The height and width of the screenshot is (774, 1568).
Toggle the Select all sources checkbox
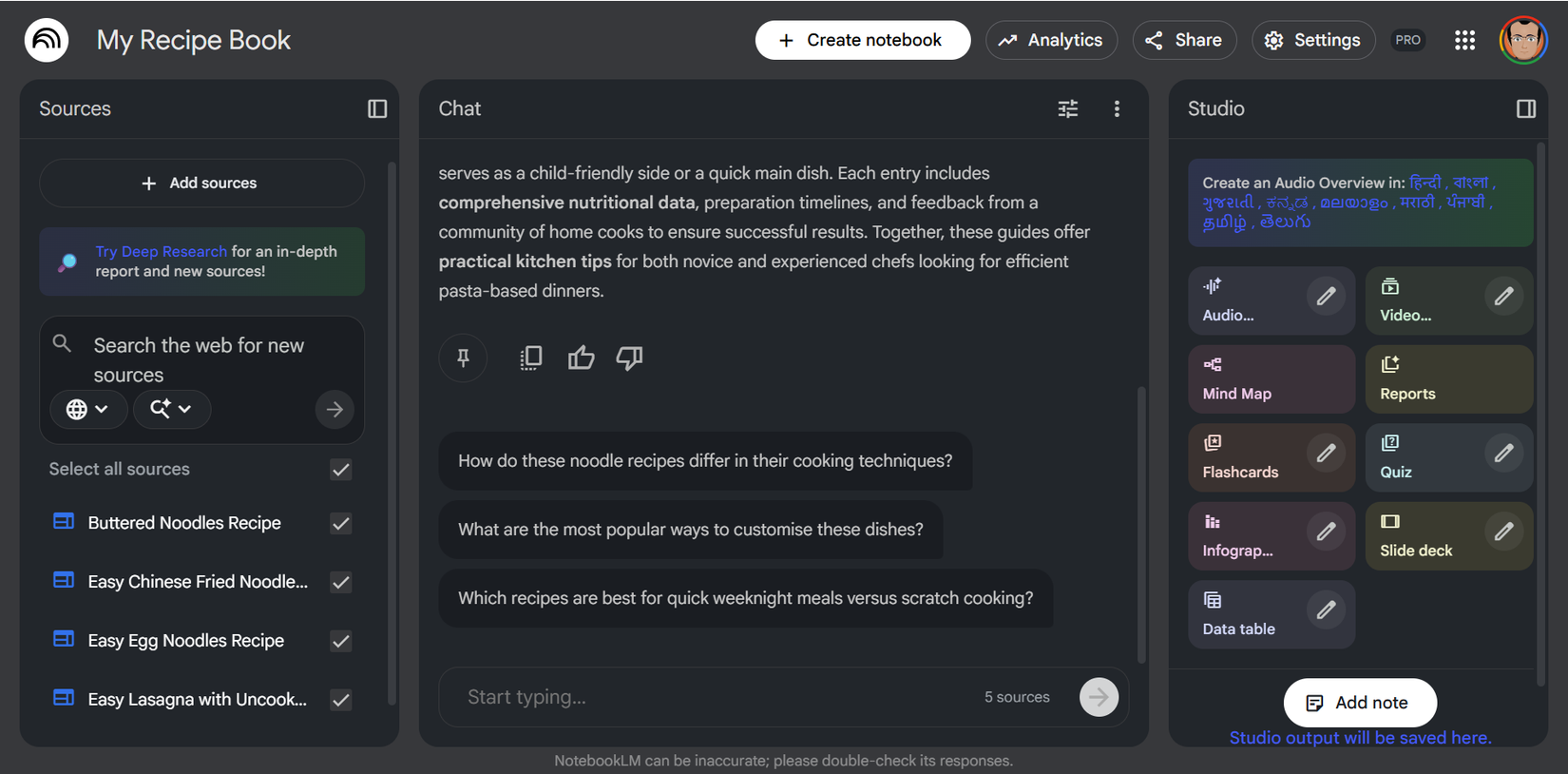pyautogui.click(x=340, y=470)
